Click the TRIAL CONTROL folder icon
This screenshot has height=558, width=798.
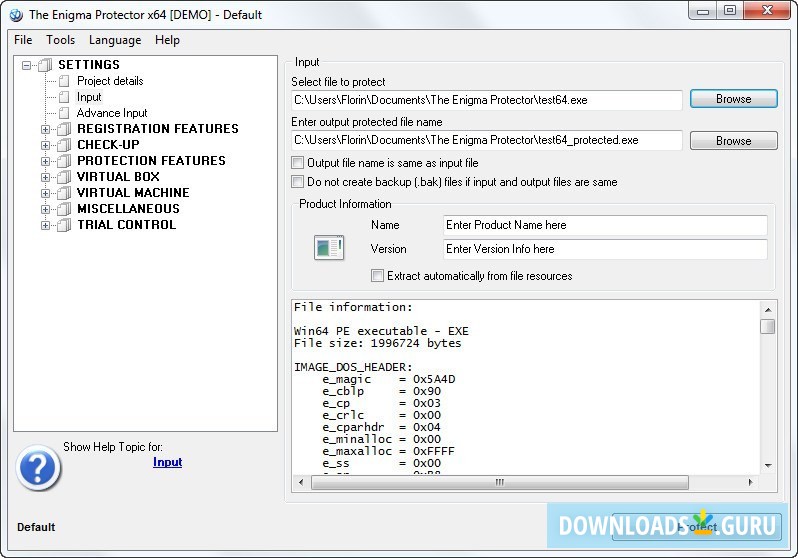pos(64,225)
